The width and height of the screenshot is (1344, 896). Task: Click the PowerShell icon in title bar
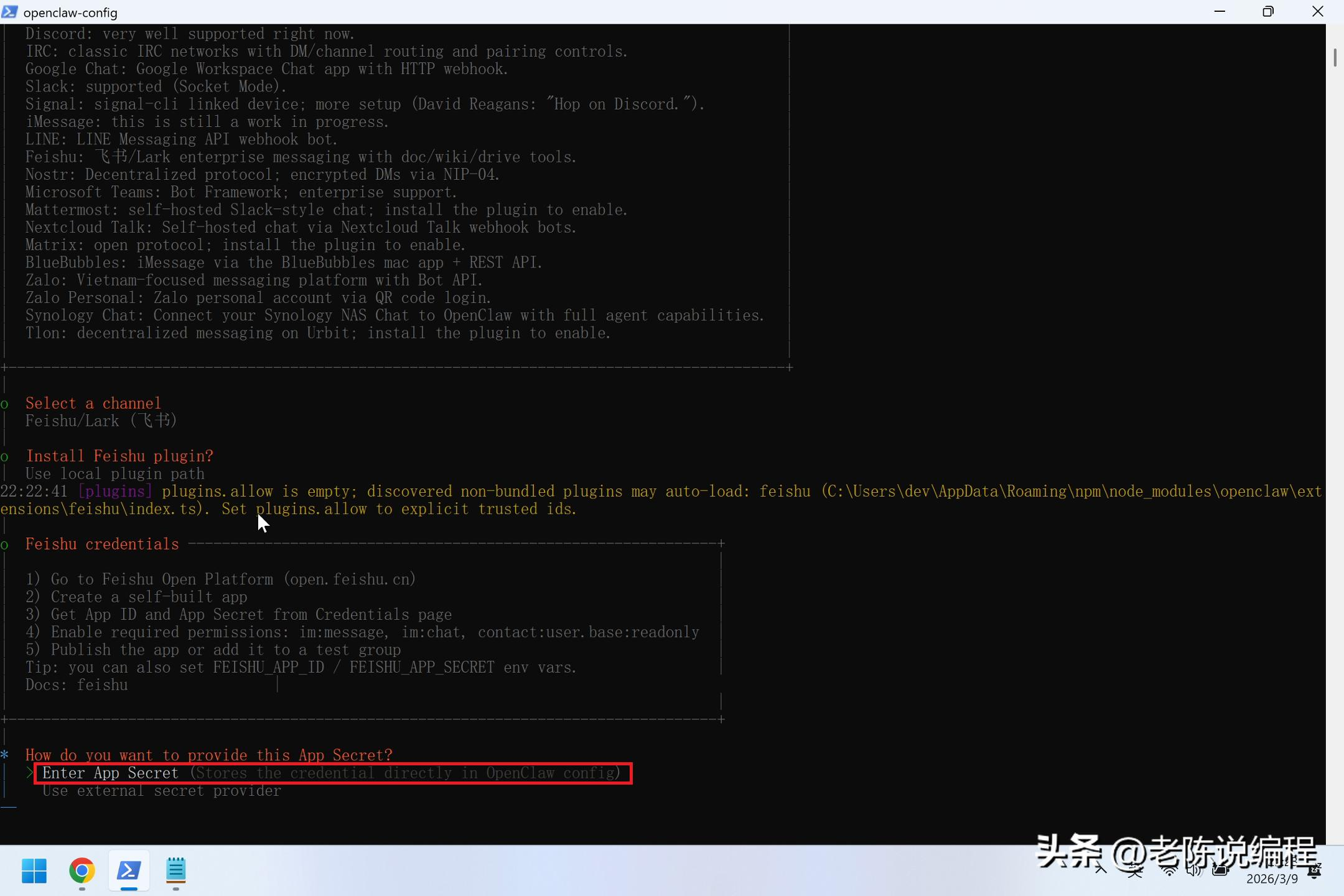point(10,12)
